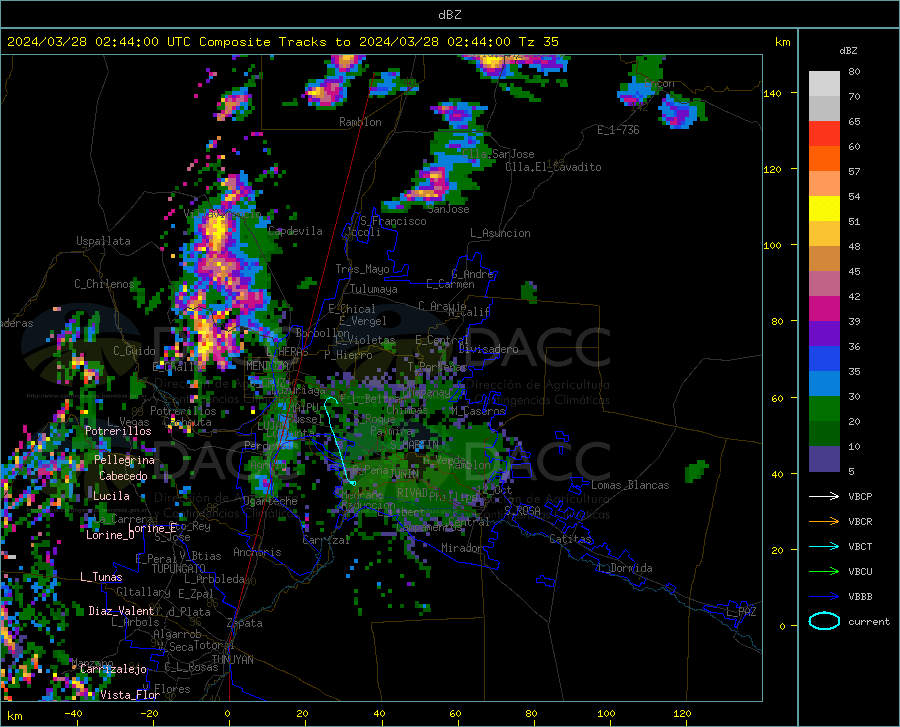Click the 'Tz 35' header value

[x=539, y=42]
